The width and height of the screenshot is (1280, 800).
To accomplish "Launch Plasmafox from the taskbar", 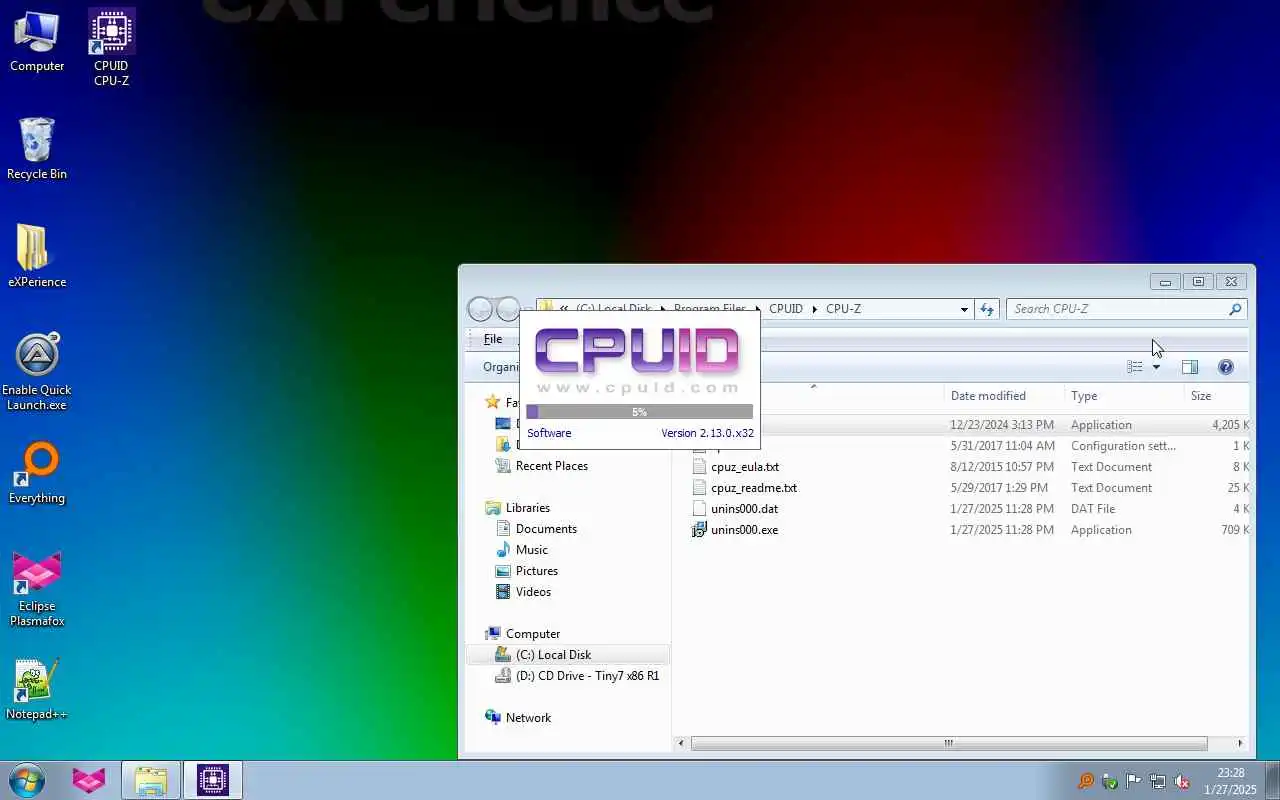I will coord(89,780).
